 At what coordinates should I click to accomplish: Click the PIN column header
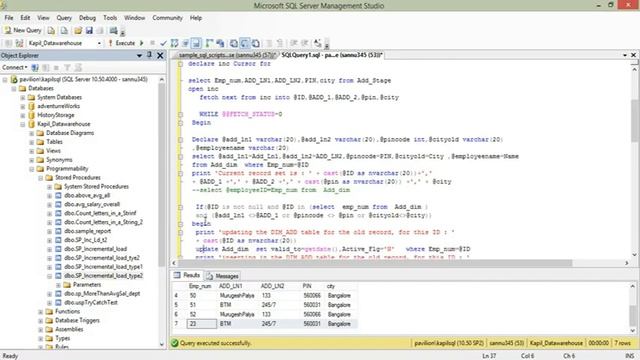307,287
